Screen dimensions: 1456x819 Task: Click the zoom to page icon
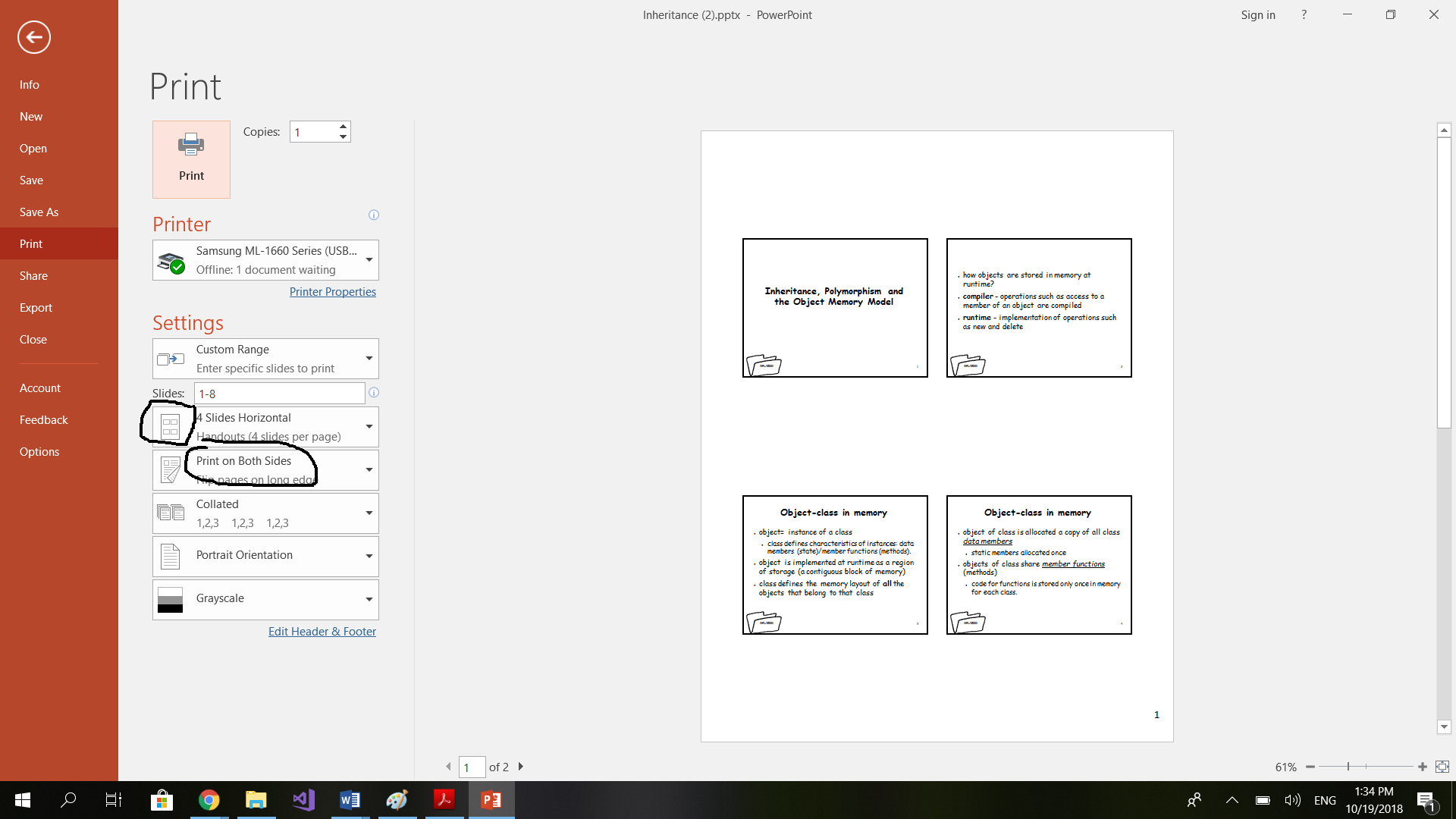coord(1442,767)
